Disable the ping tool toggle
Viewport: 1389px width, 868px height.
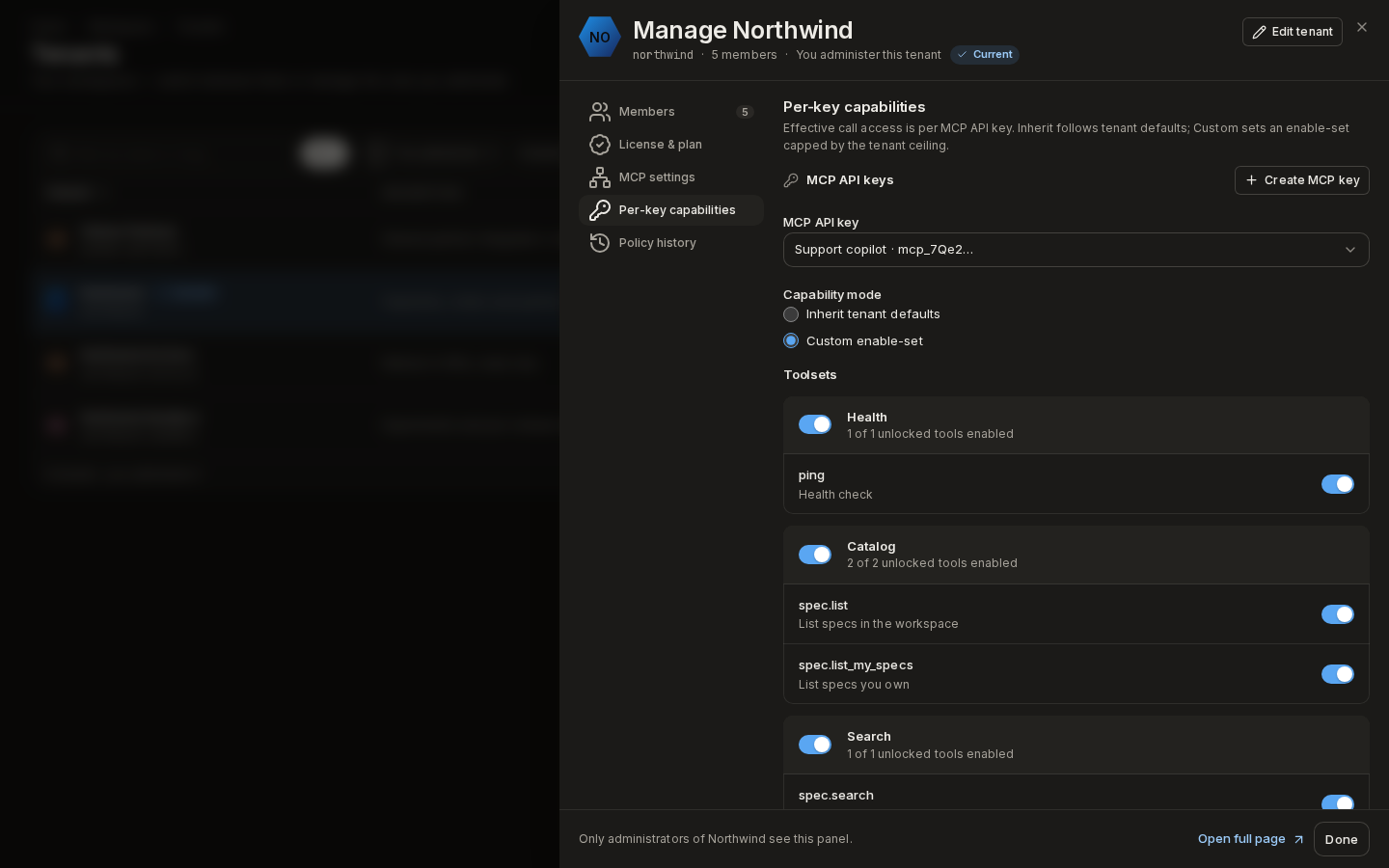tap(1338, 484)
